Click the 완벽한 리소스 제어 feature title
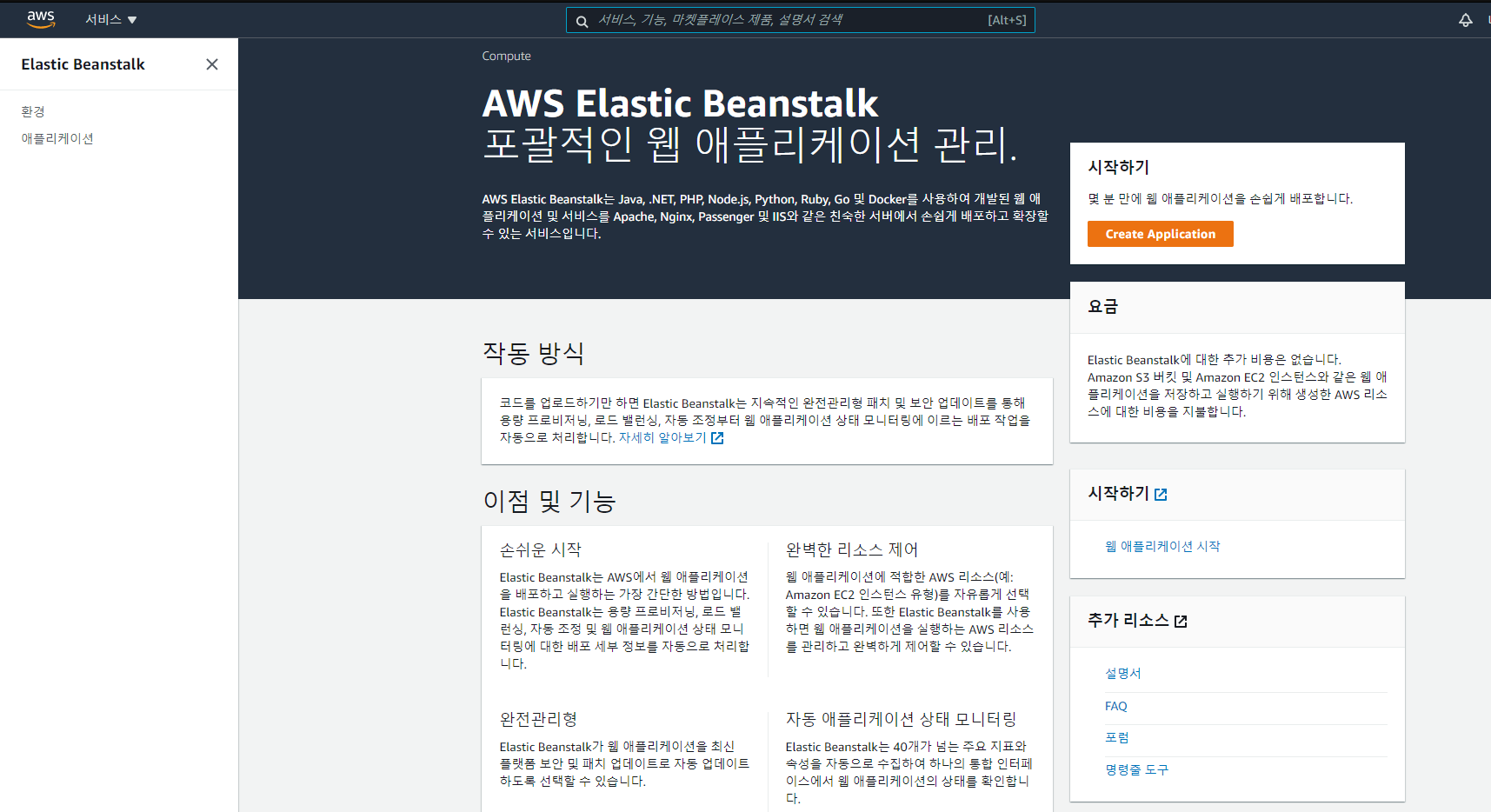Image resolution: width=1491 pixels, height=812 pixels. point(852,549)
